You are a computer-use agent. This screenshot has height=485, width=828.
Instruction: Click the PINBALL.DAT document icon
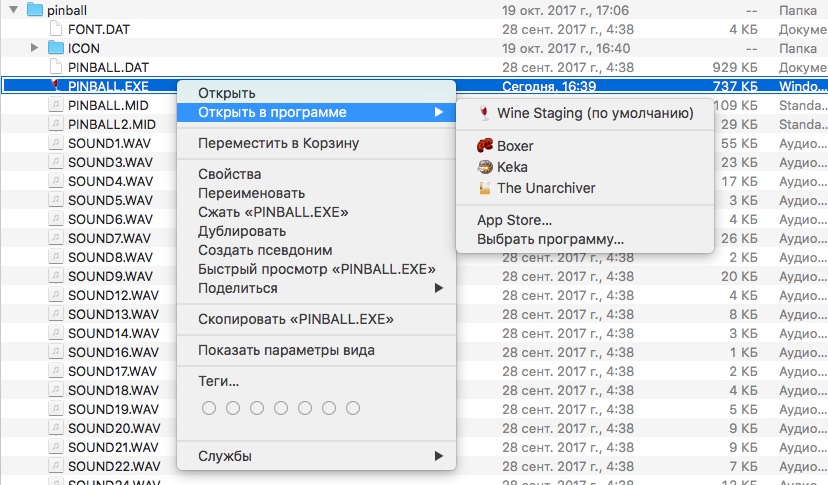tap(55, 67)
